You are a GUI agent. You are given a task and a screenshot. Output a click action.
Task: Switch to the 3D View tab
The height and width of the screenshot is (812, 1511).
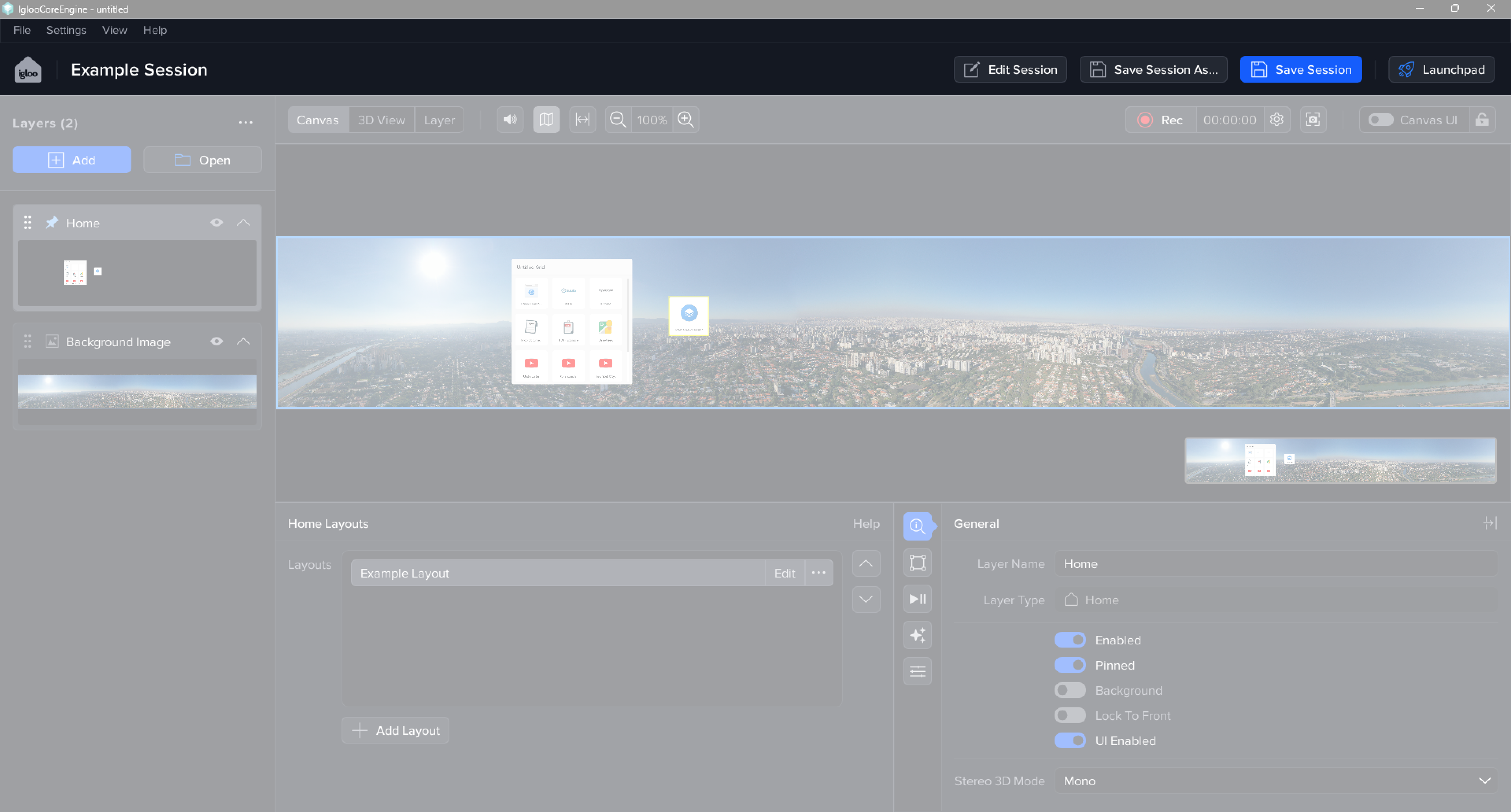point(381,120)
